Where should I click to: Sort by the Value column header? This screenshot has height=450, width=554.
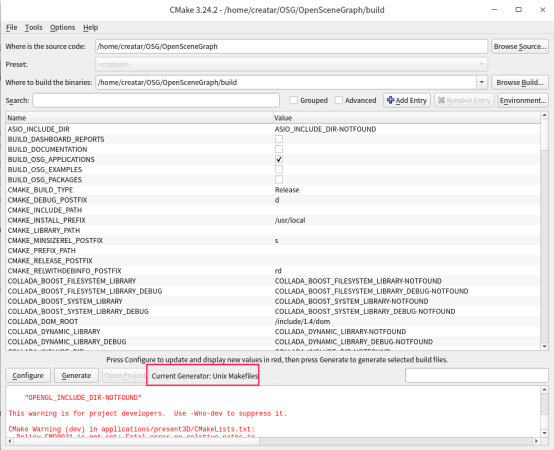click(x=406, y=118)
